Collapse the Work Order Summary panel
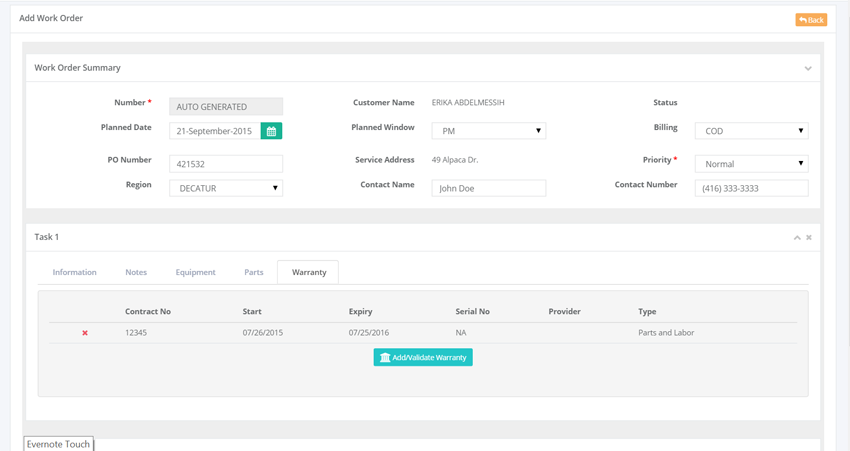 point(808,68)
